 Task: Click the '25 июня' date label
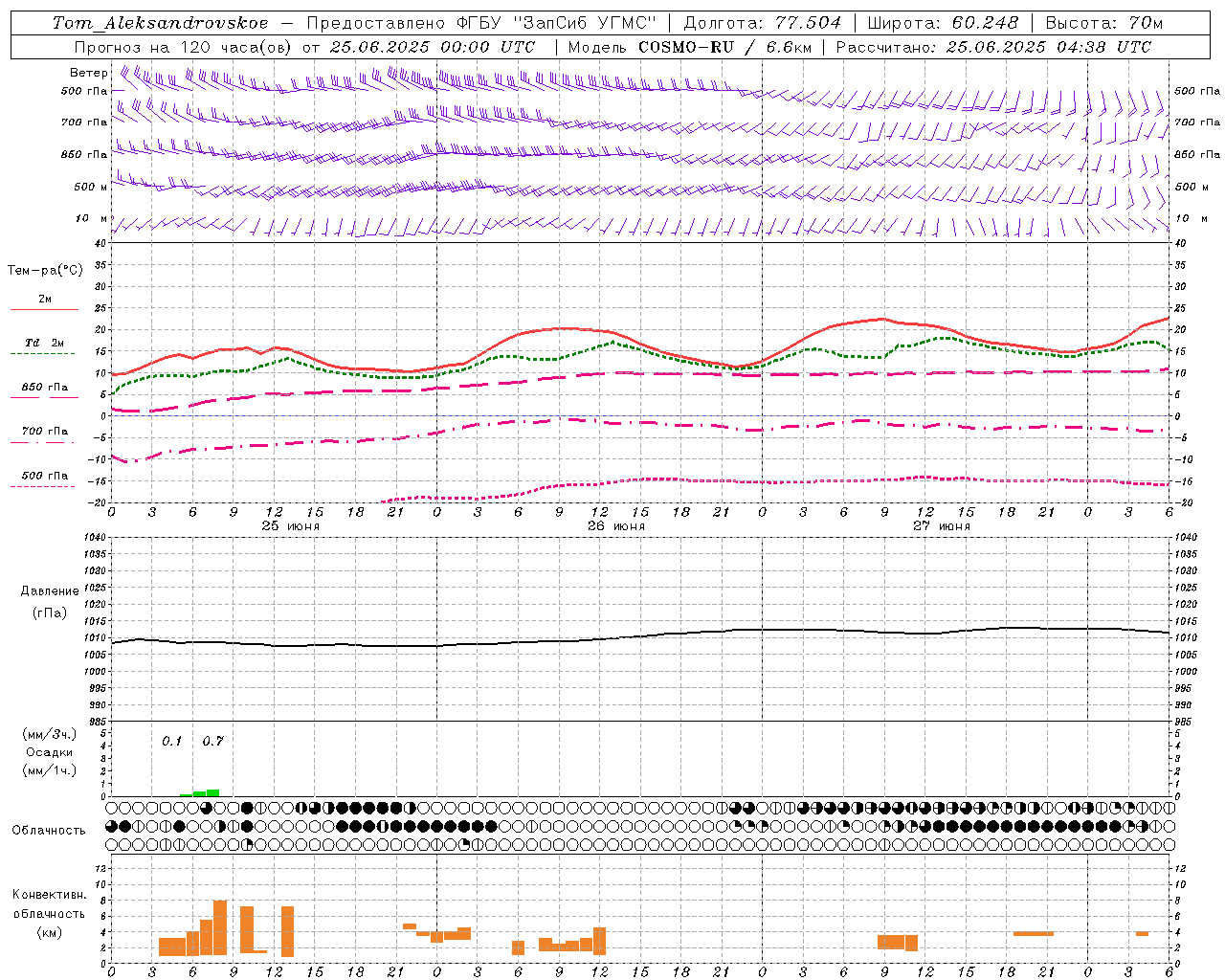[x=291, y=526]
